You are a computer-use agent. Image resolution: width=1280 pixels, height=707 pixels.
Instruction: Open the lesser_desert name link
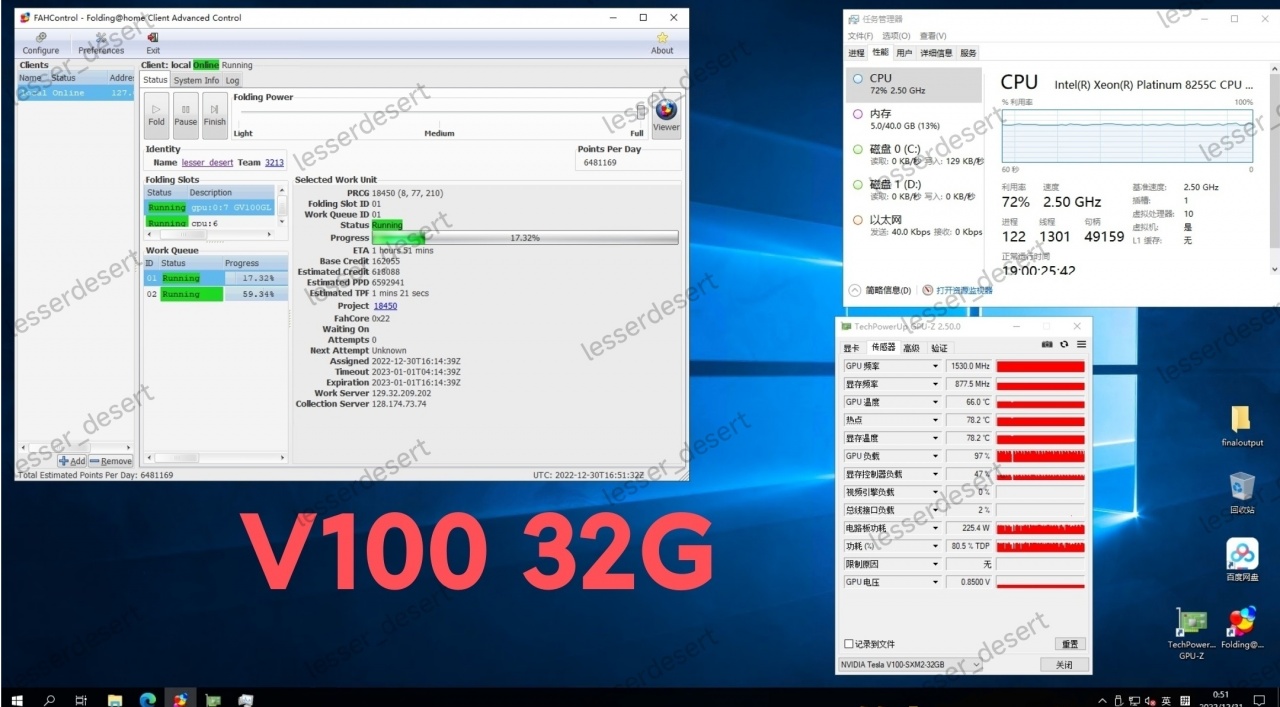[x=207, y=162]
